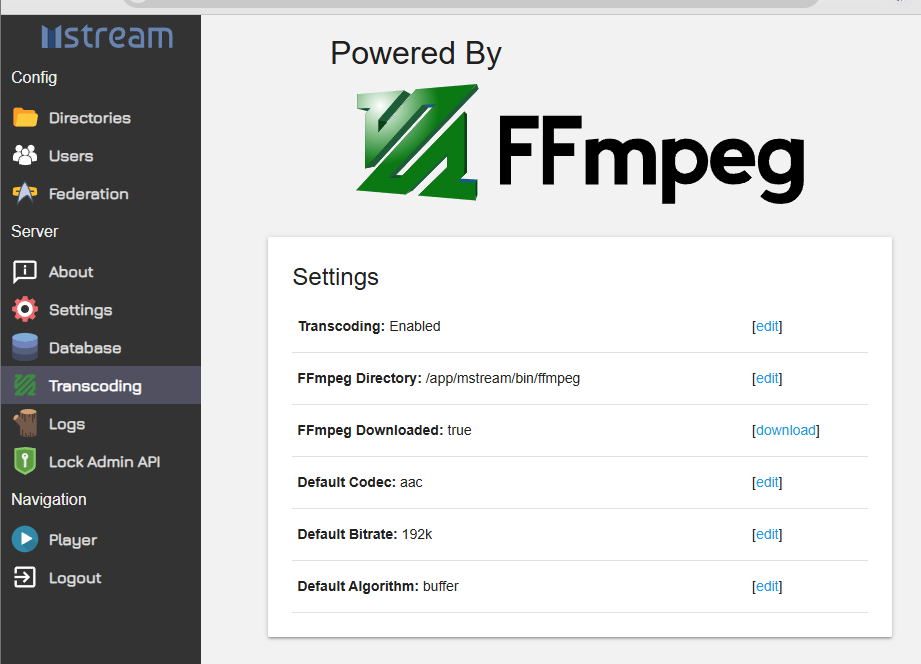Click the Logout arrow icon
This screenshot has height=664, width=921.
25,577
